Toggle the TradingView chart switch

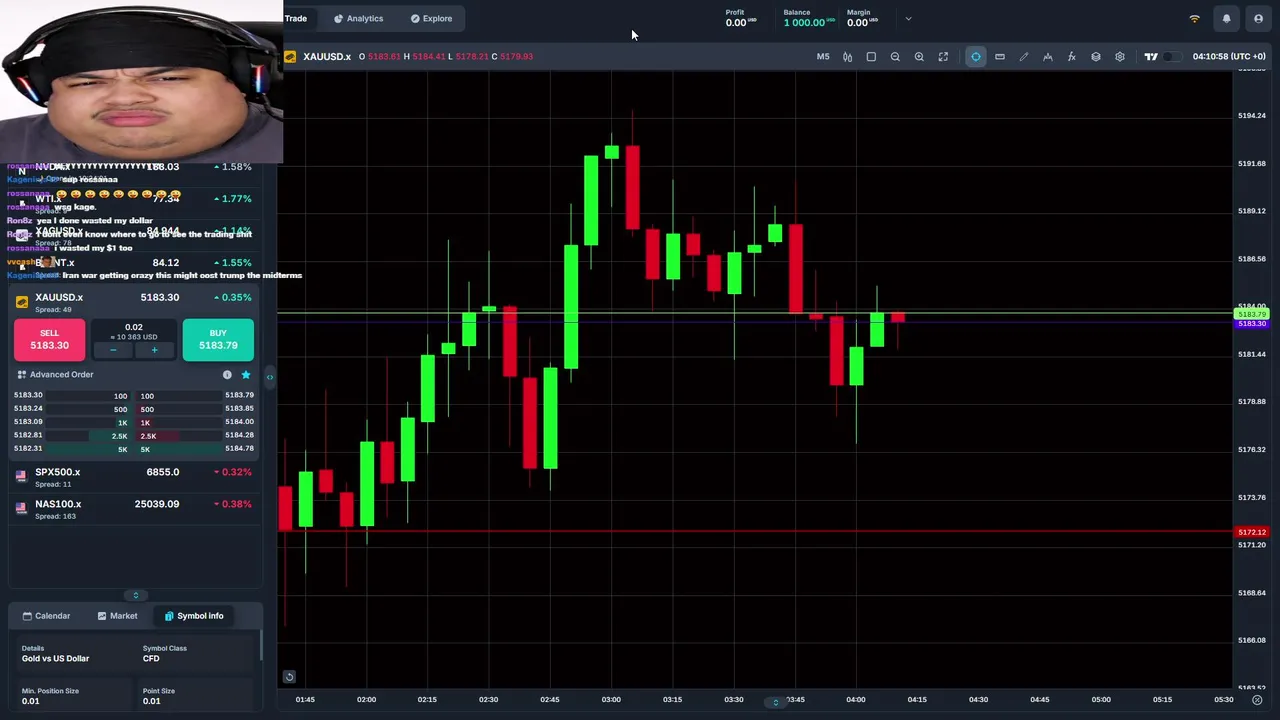click(x=1171, y=57)
